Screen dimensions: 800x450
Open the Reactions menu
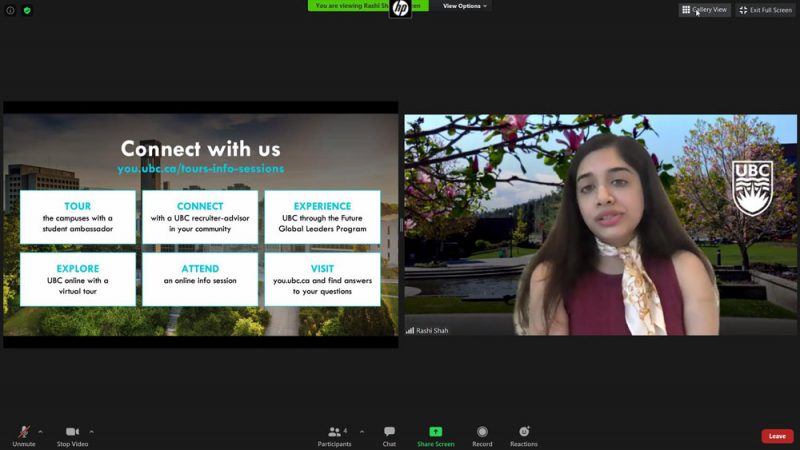524,436
